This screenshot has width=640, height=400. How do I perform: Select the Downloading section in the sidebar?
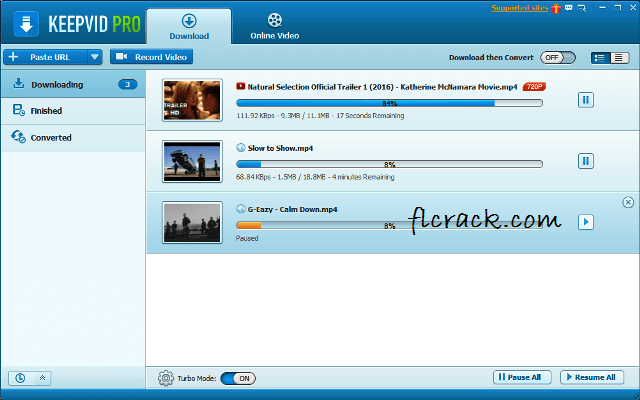73,84
